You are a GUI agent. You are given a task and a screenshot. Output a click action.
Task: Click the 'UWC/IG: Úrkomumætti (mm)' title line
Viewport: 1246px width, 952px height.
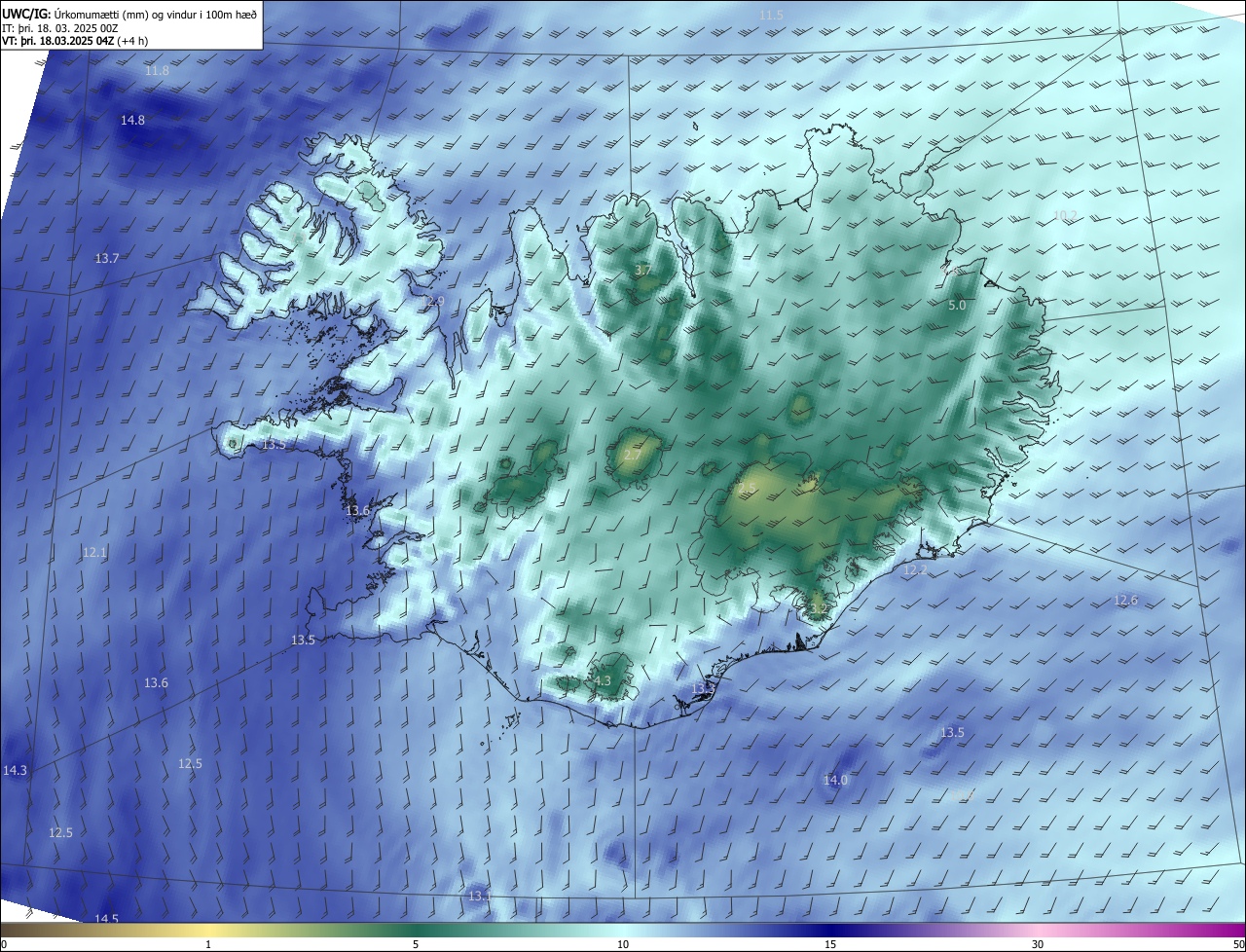129,15
